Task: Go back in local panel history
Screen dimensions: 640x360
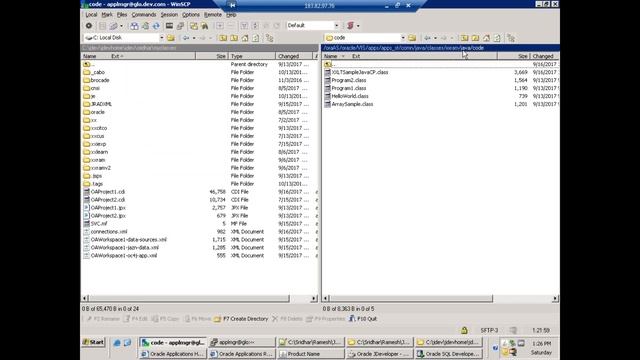Action: tap(186, 38)
